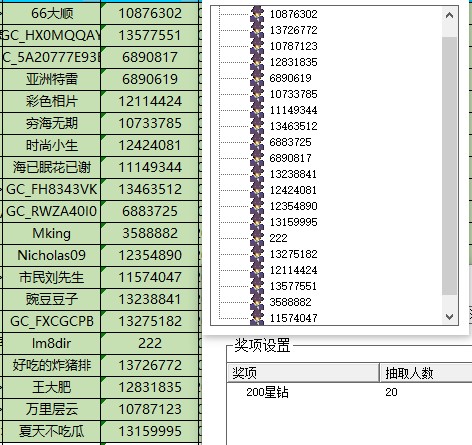Select spreadsheet cell 66大顺
Image resolution: width=472 pixels, height=445 pixels.
coord(51,13)
